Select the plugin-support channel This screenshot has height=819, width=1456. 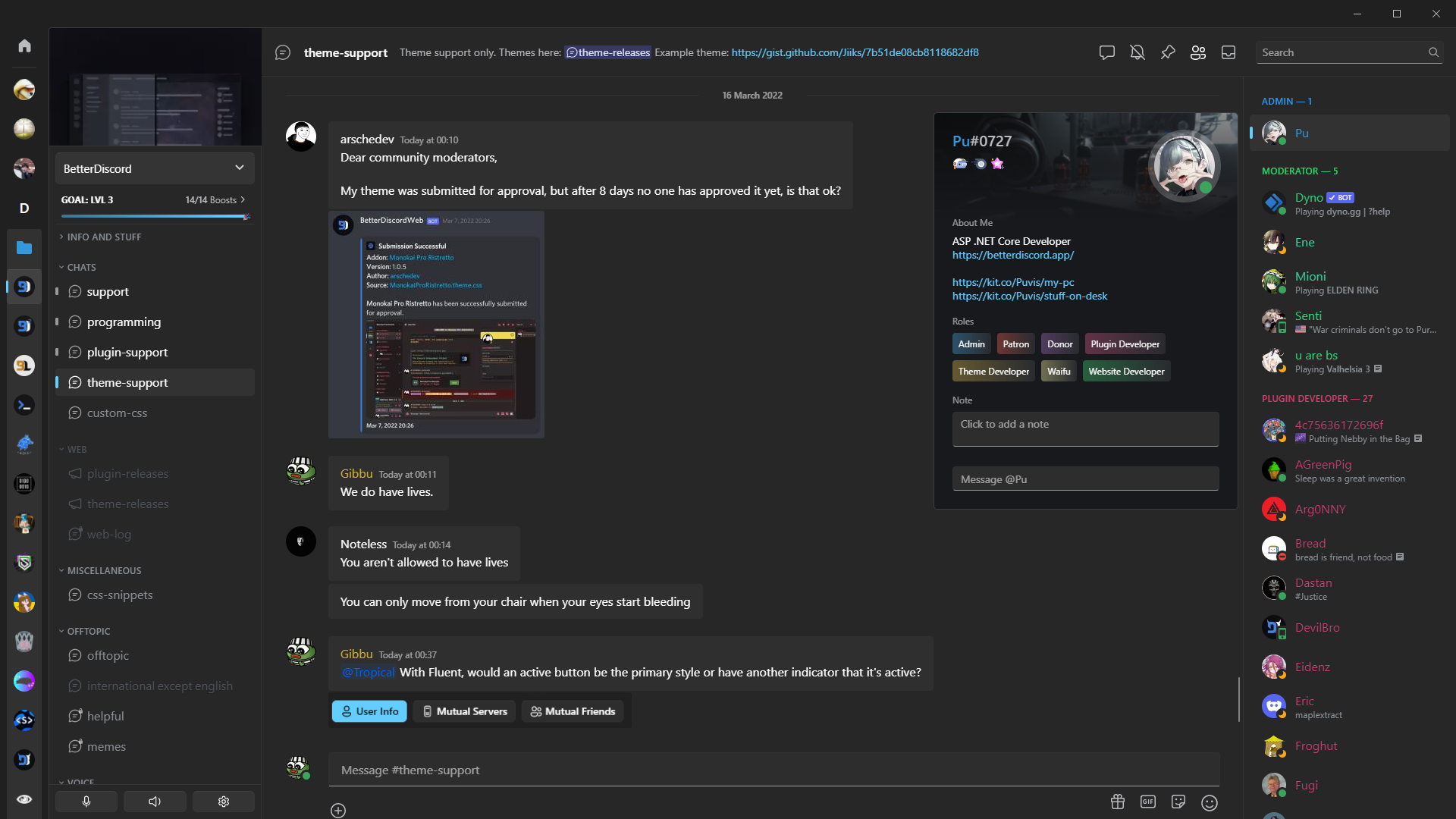pos(156,352)
